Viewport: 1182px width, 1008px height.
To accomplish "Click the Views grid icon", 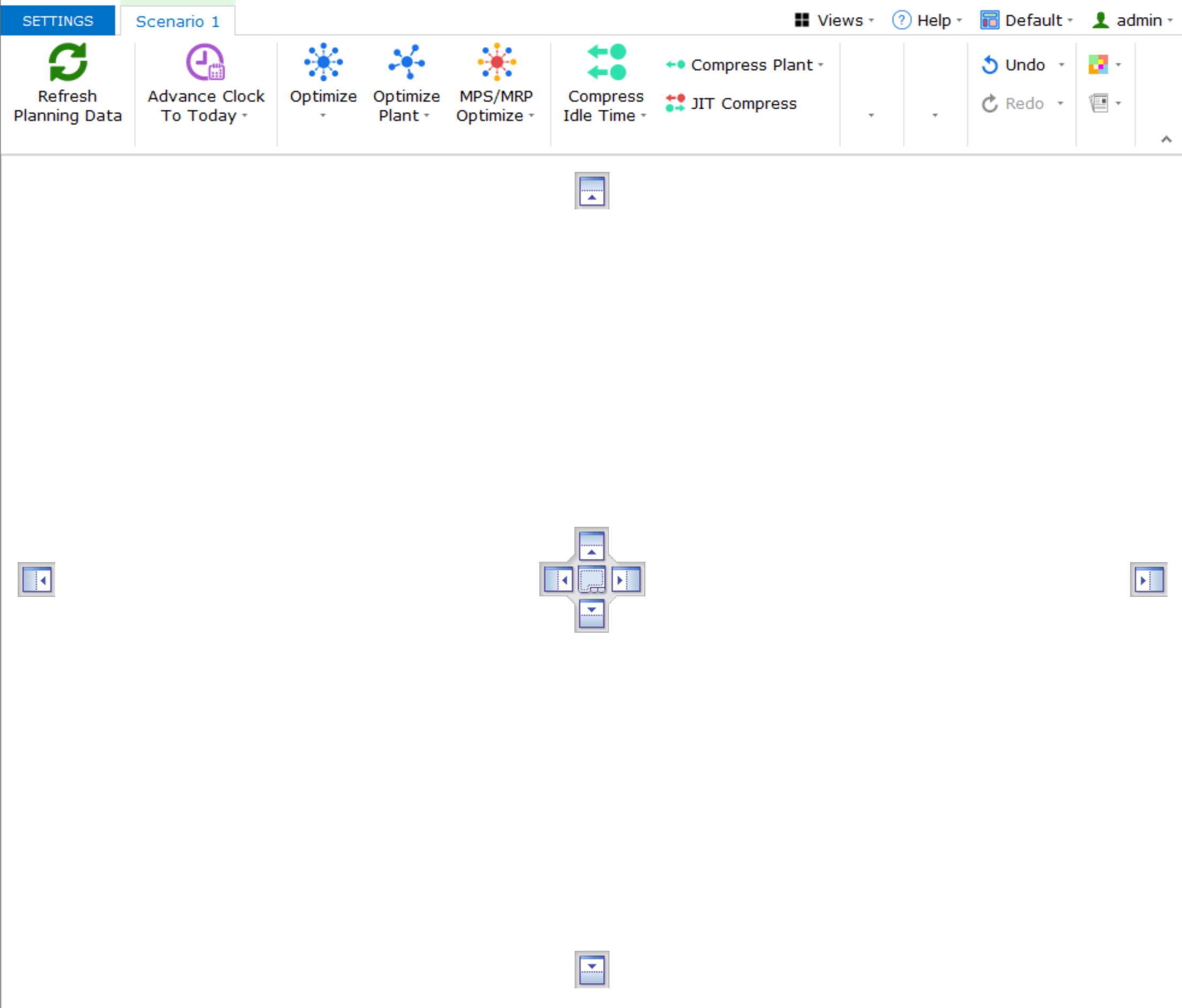I will [x=802, y=20].
